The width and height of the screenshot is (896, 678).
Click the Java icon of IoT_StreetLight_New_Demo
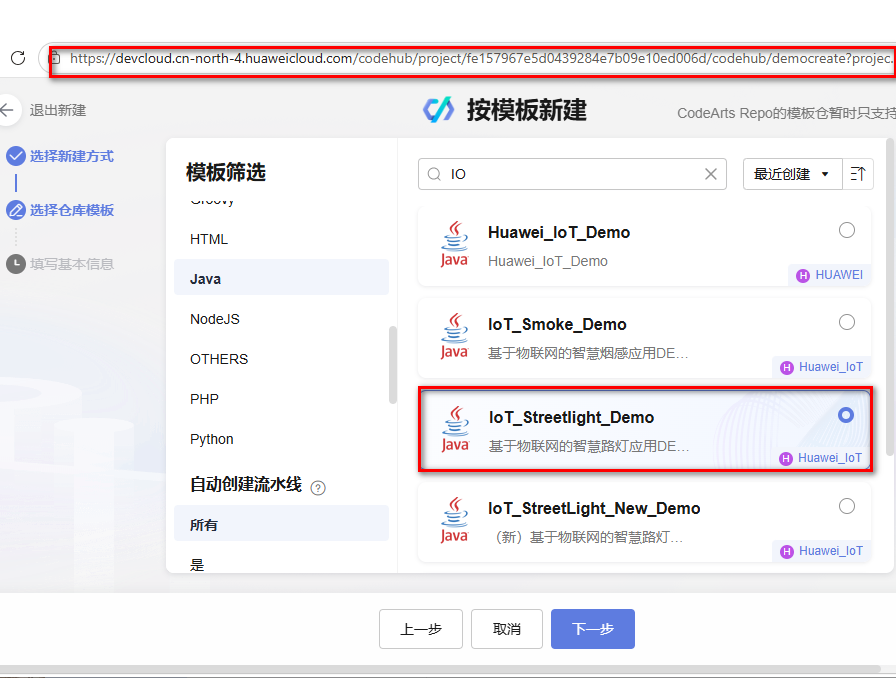coord(454,520)
